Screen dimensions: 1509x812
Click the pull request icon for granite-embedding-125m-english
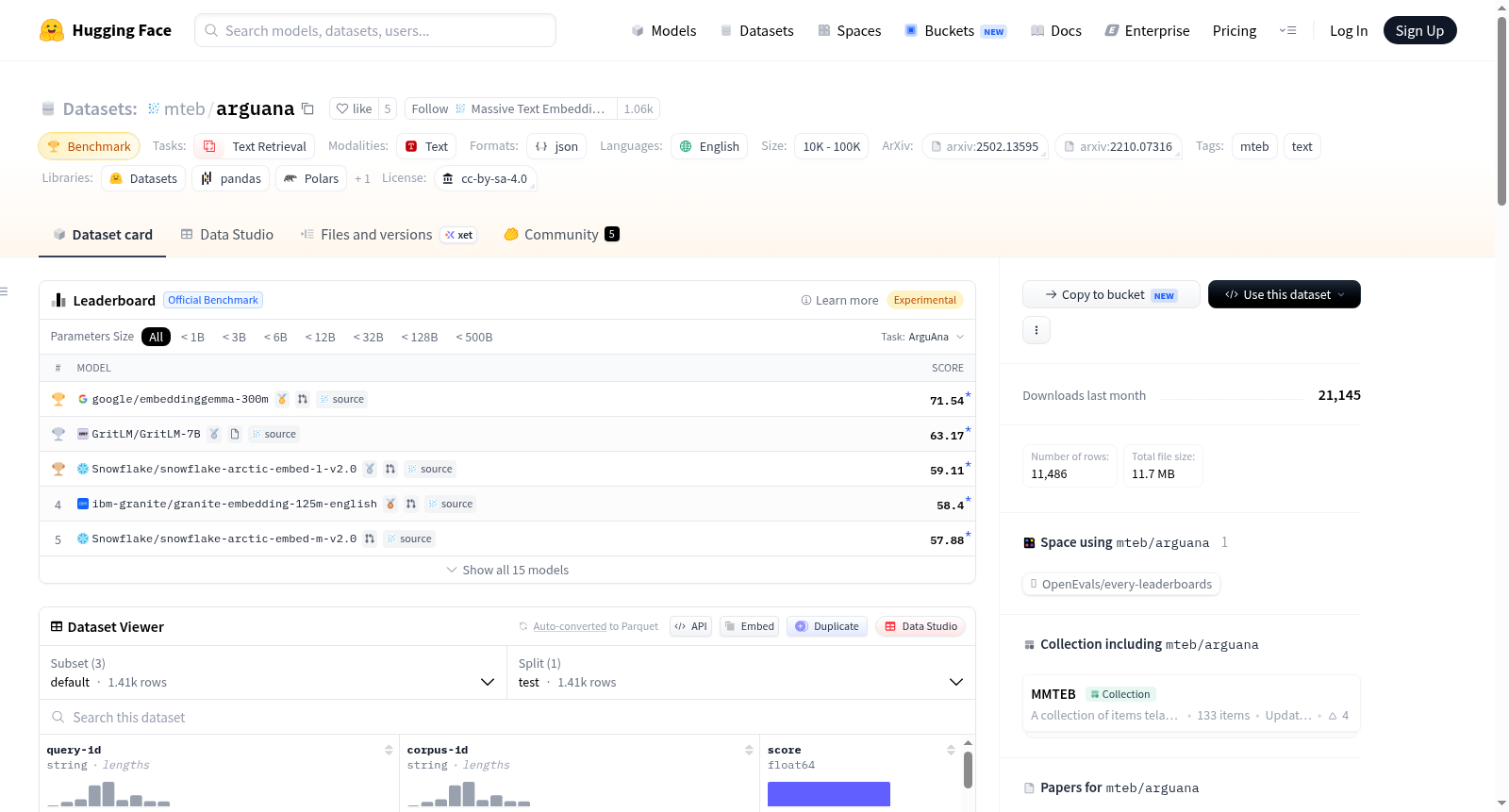(411, 504)
